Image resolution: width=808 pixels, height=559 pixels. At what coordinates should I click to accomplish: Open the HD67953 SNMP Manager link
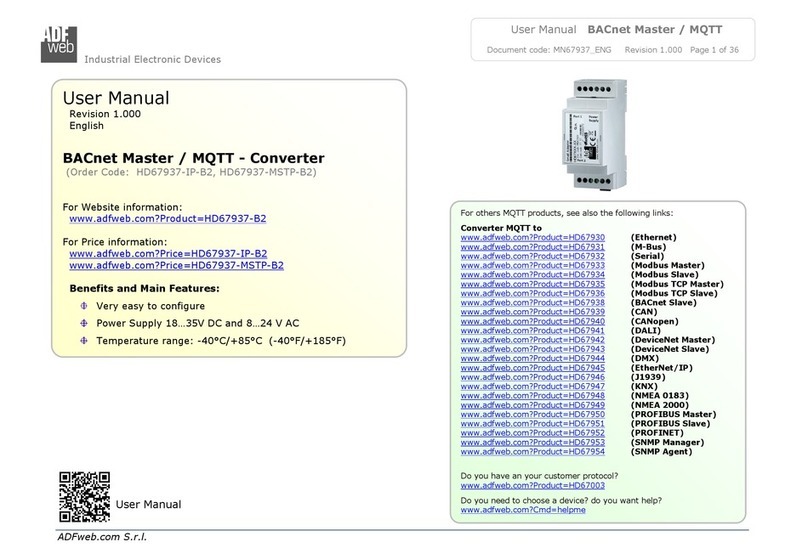tap(533, 442)
